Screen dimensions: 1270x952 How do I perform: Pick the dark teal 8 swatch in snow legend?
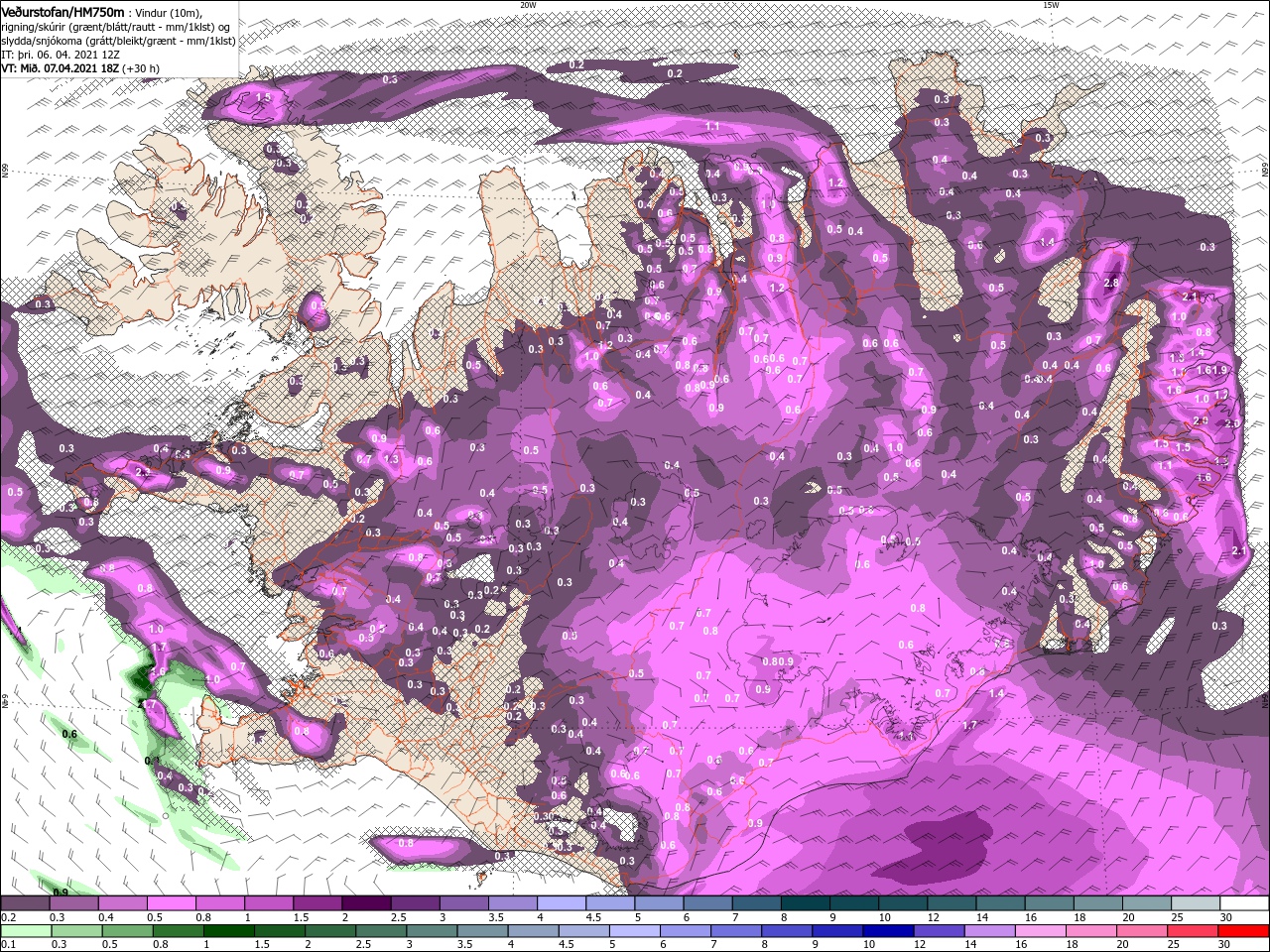click(806, 902)
